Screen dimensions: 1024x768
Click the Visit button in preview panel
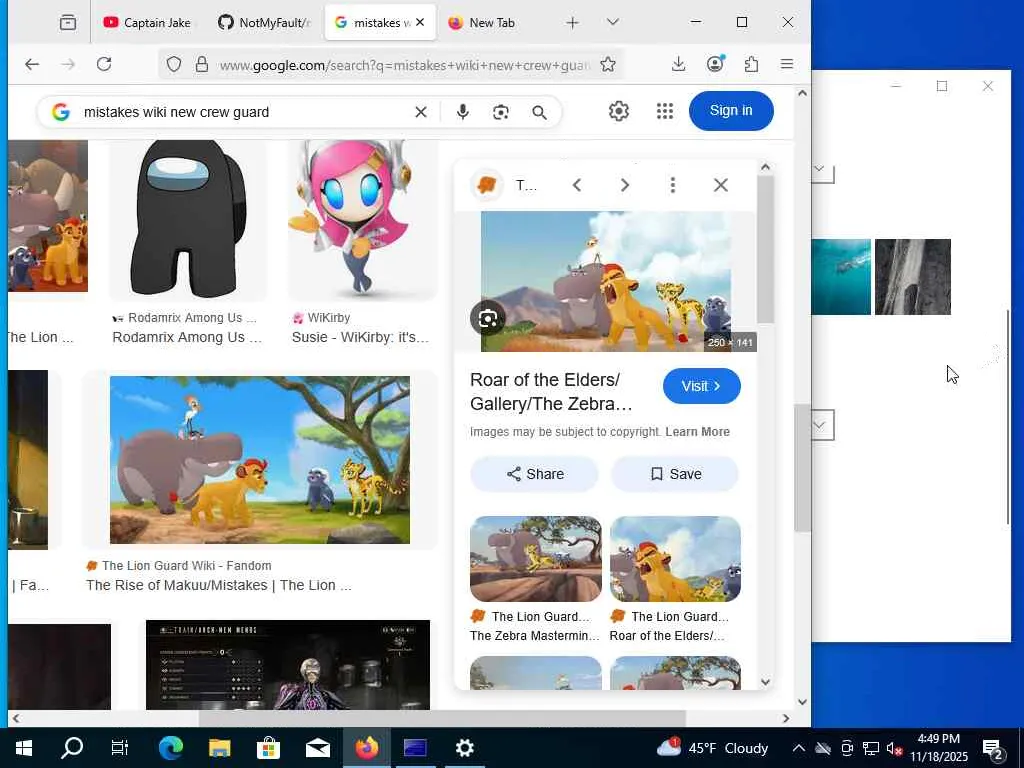click(x=701, y=386)
